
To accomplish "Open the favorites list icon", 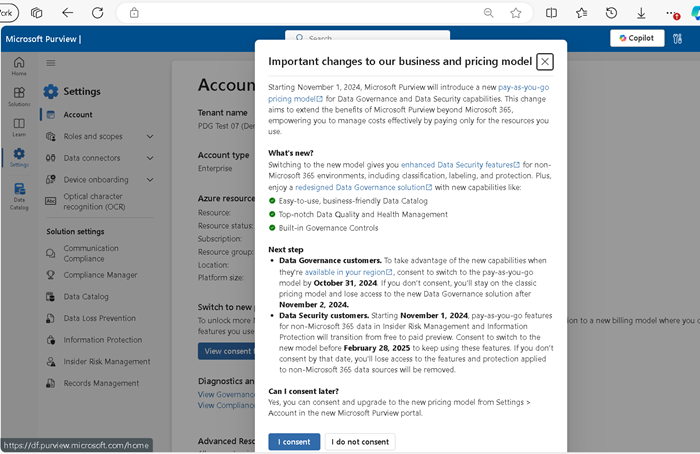I will [581, 13].
